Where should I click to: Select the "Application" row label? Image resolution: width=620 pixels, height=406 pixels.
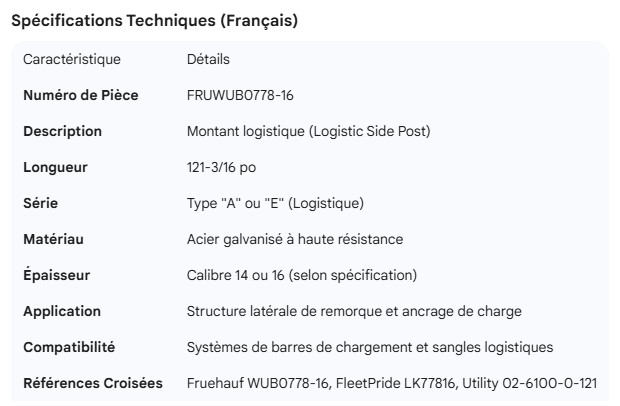62,311
